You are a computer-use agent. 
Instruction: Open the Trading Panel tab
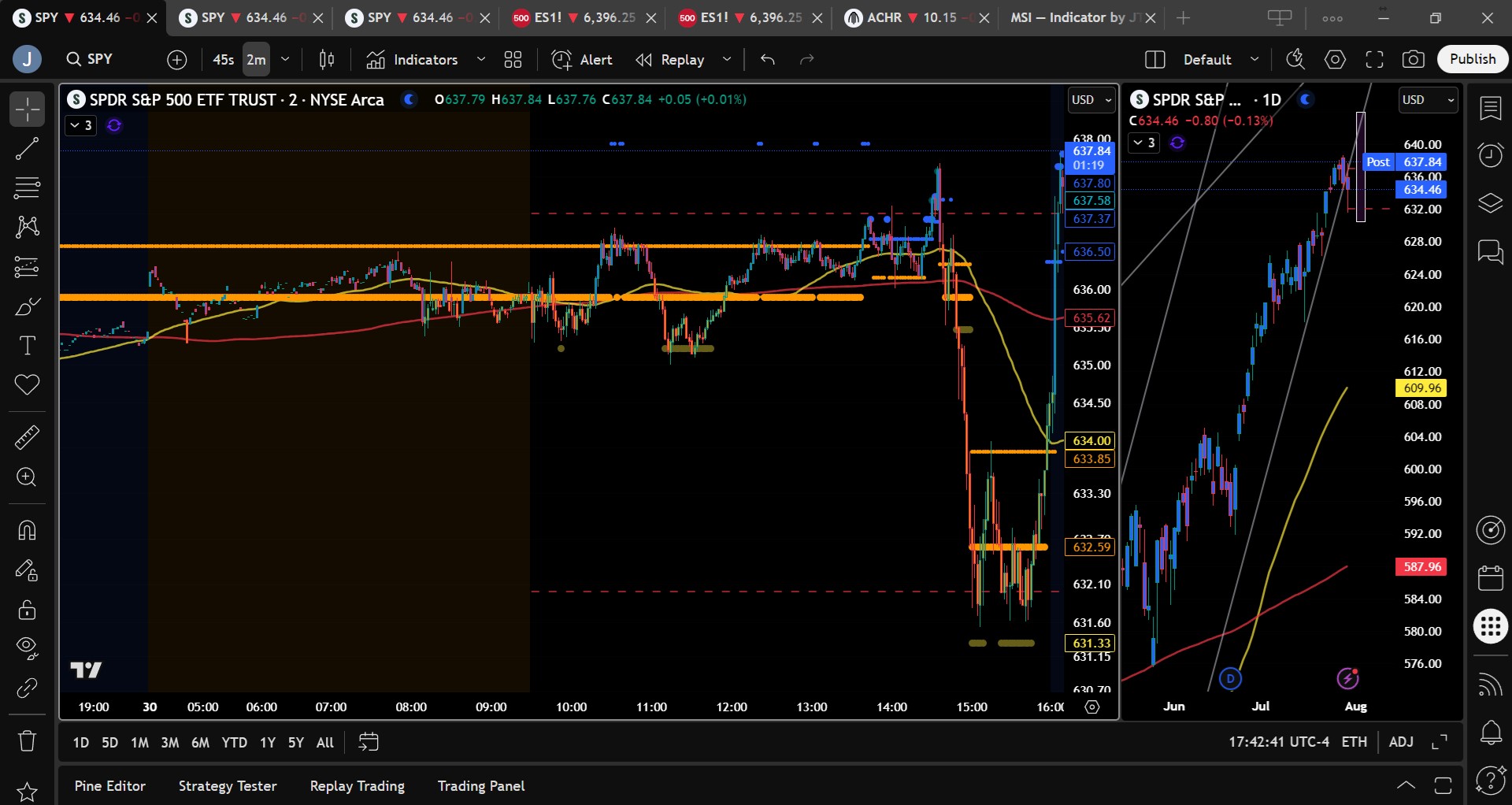click(481, 786)
